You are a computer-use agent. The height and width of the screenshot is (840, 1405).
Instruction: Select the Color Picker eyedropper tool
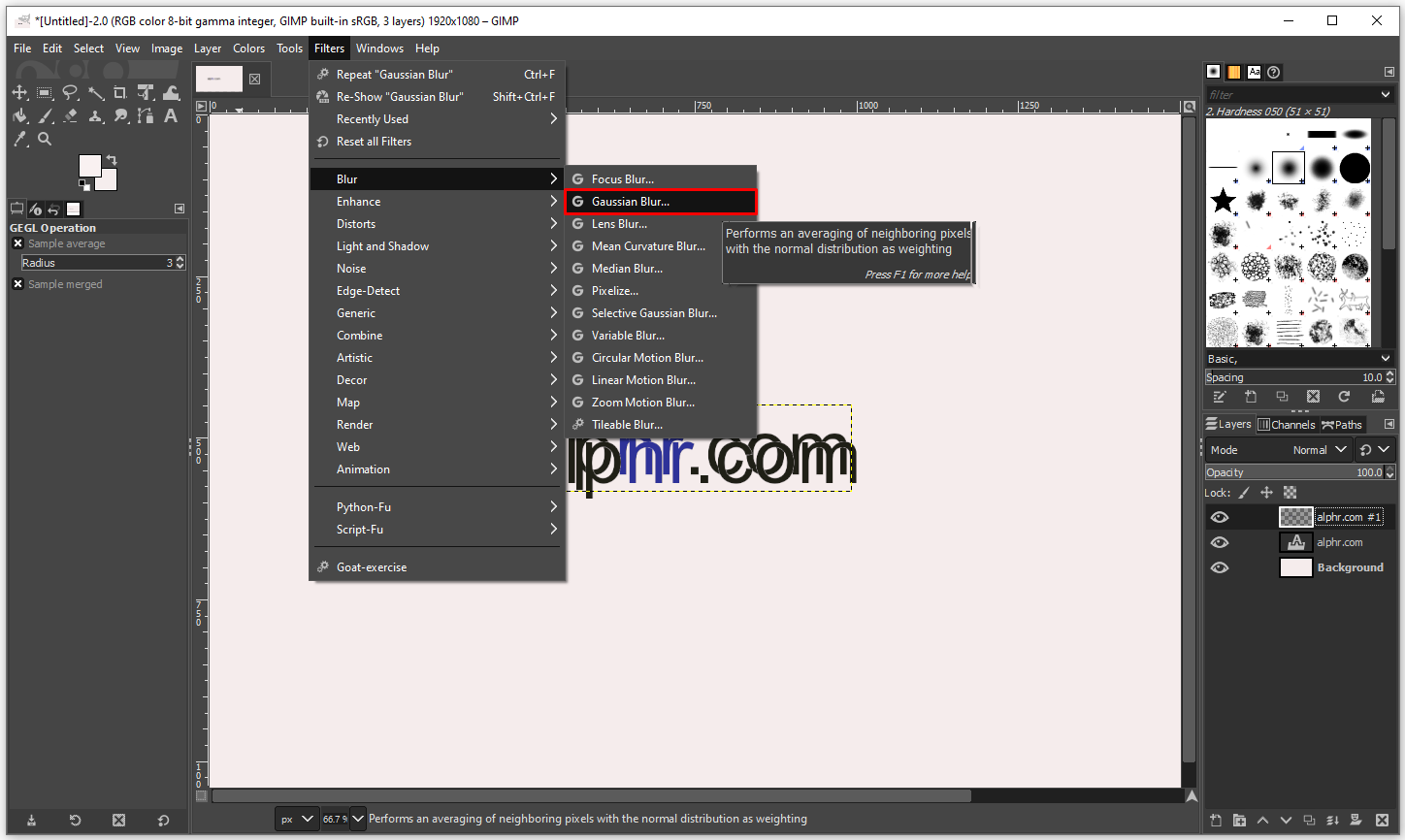[19, 140]
